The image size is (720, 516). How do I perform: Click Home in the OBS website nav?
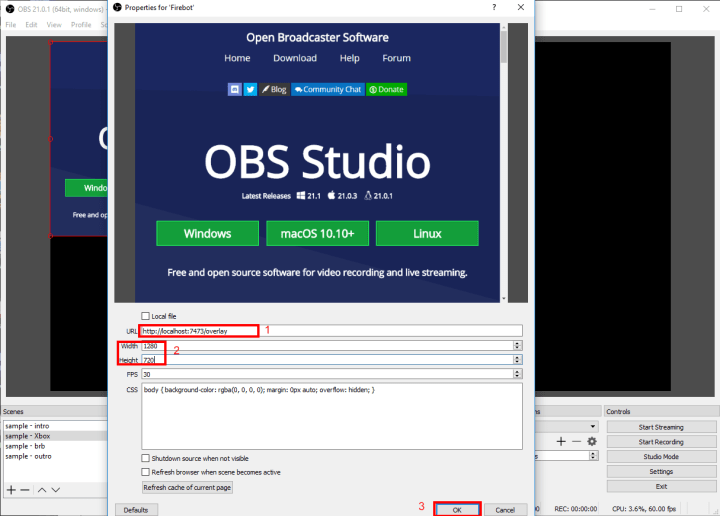(237, 58)
